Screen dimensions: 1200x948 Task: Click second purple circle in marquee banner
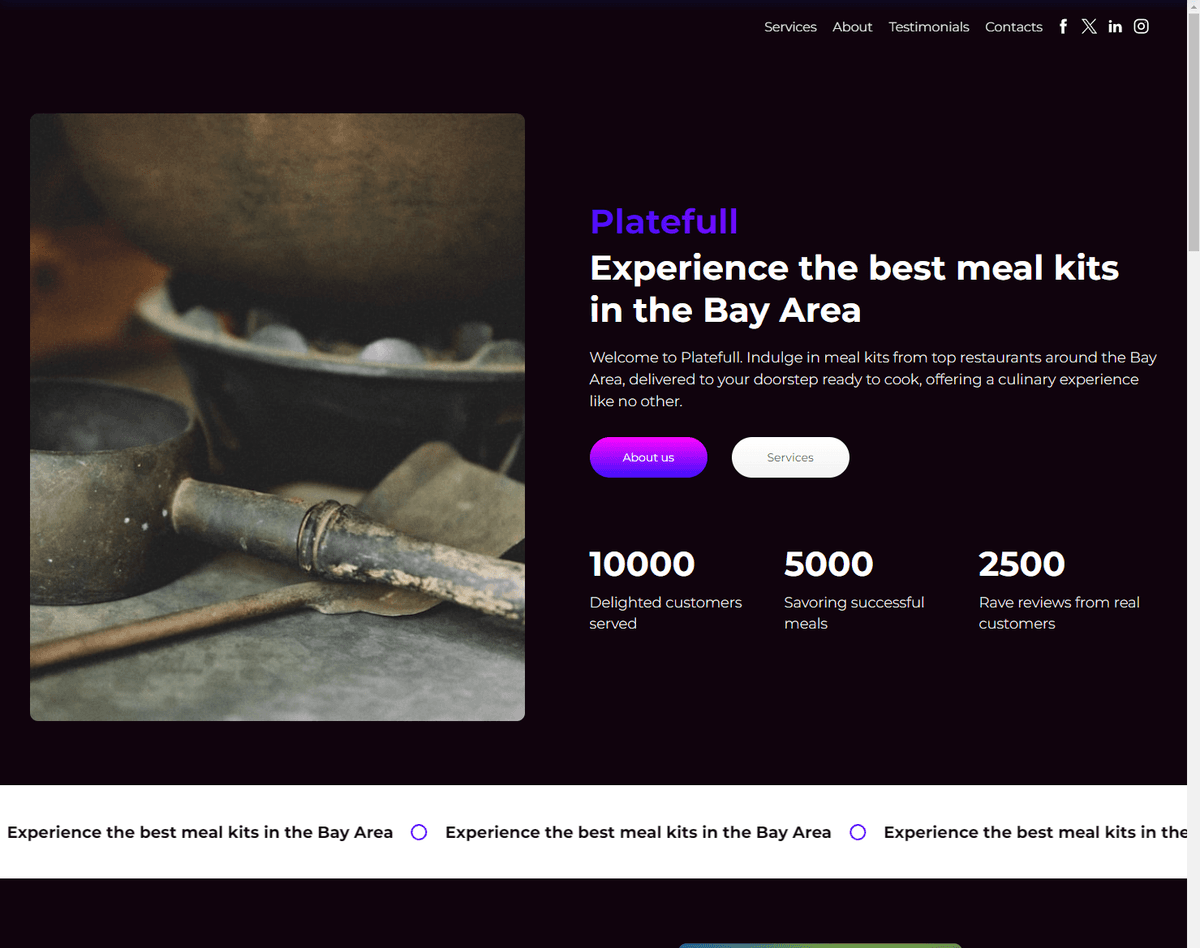tap(858, 832)
